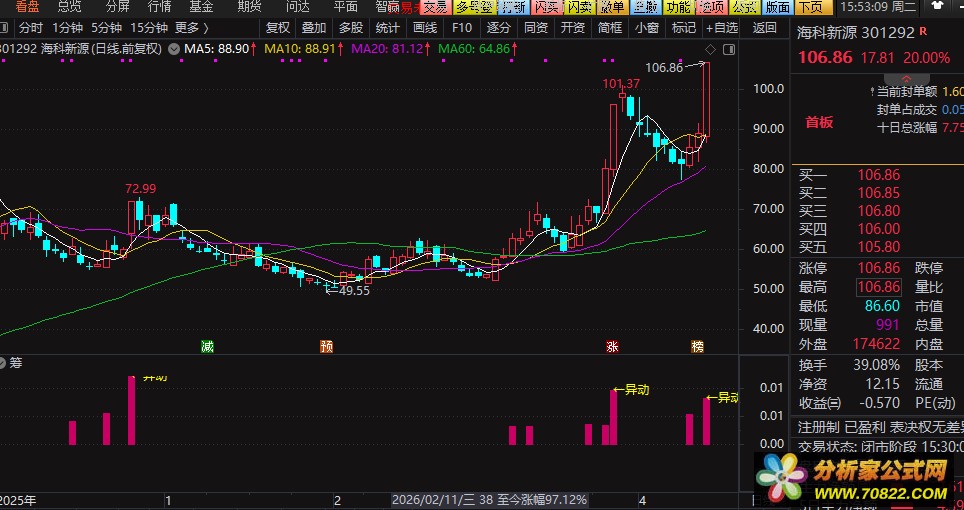The image size is (964, 510).
Task: Click the +自选 add to watchlist button
Action: [x=720, y=28]
